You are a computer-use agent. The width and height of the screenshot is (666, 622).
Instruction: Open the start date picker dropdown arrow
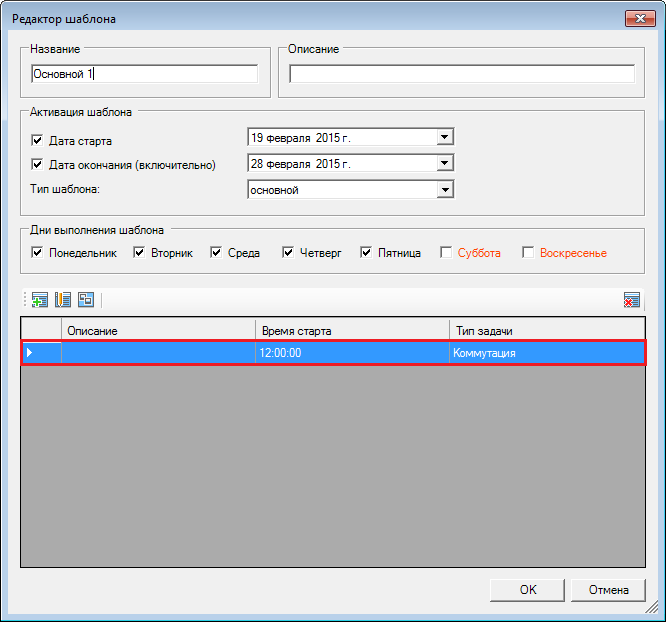445,137
